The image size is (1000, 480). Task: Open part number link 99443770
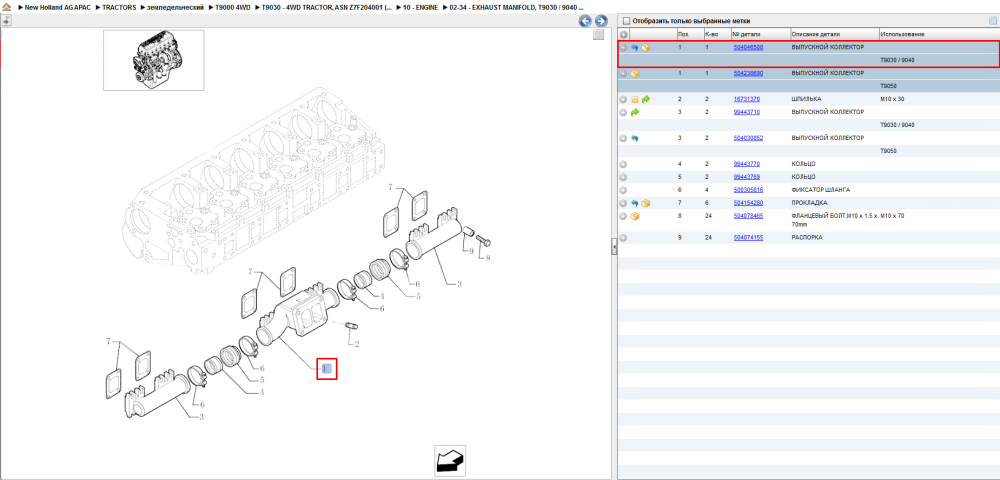pos(746,164)
